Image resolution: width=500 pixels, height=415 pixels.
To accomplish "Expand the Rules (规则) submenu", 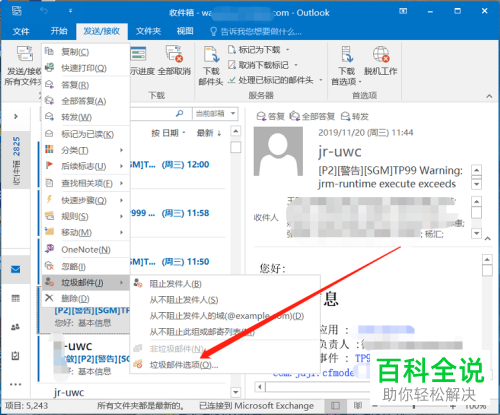I will [86, 216].
